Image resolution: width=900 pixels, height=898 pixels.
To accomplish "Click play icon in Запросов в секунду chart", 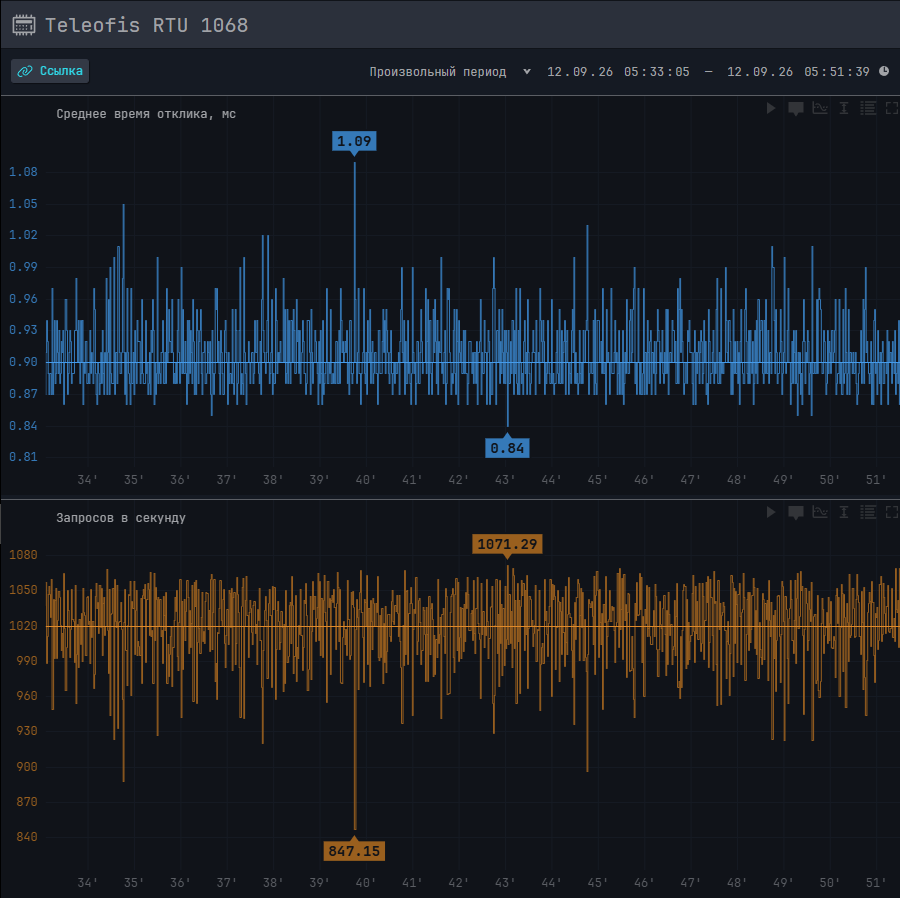I will point(771,512).
